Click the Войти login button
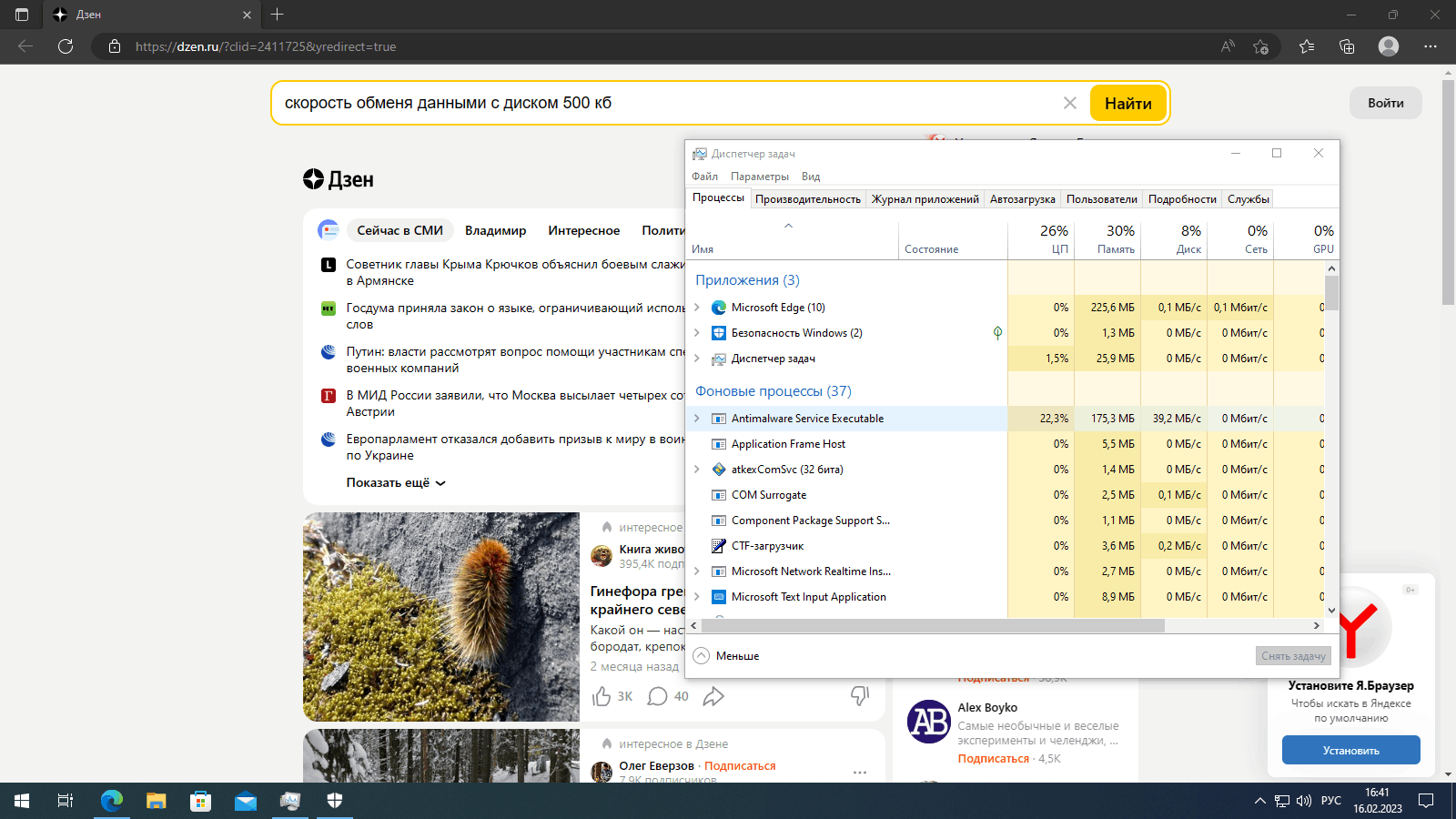The image size is (1456, 819). point(1386,103)
